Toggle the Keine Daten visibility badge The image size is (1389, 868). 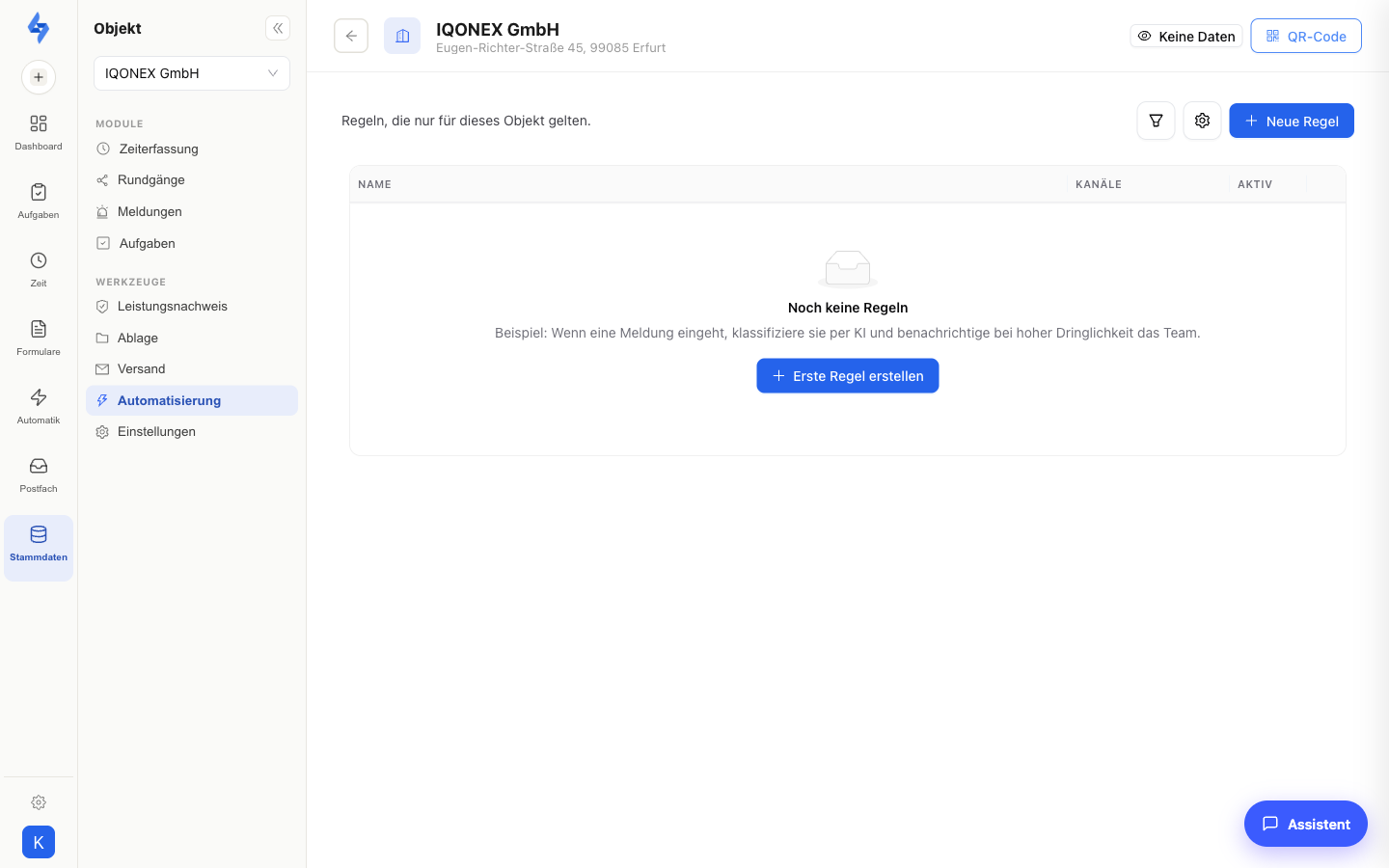tap(1186, 36)
